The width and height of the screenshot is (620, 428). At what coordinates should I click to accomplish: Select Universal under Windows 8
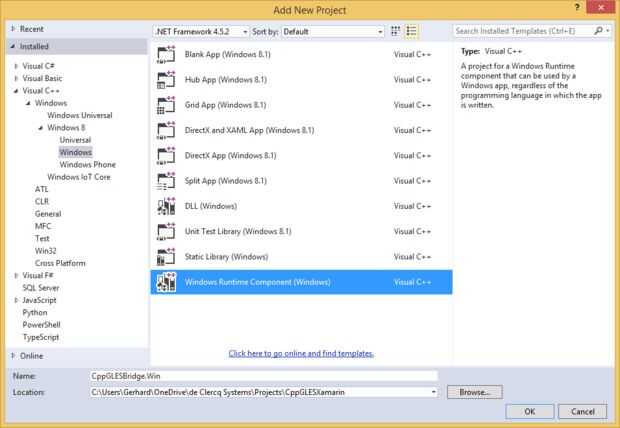click(x=75, y=140)
